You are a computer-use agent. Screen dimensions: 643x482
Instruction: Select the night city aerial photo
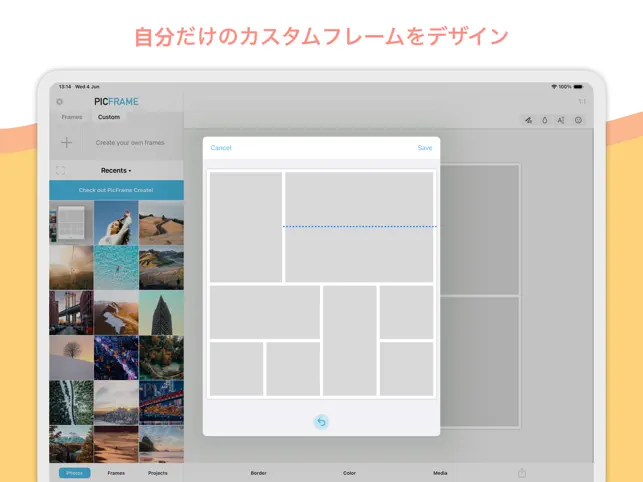116,358
